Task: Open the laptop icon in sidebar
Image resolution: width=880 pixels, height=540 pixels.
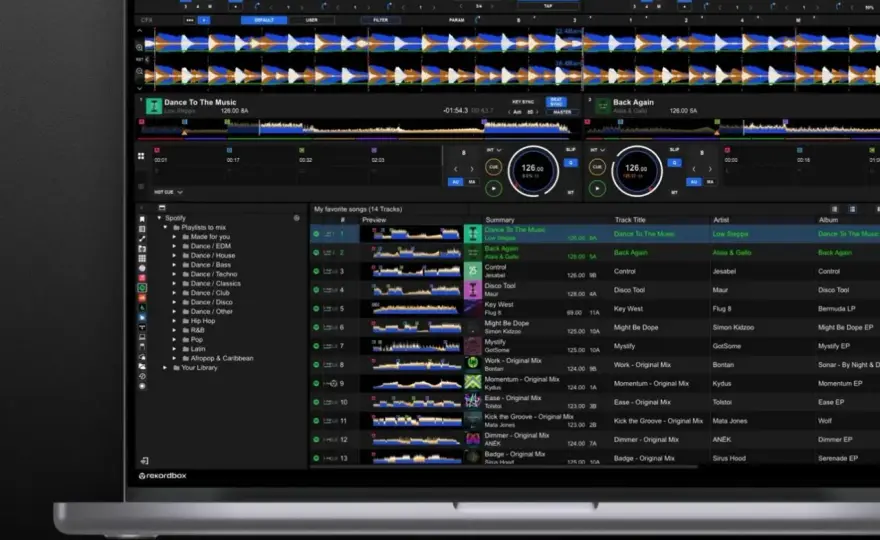Action: point(142,337)
